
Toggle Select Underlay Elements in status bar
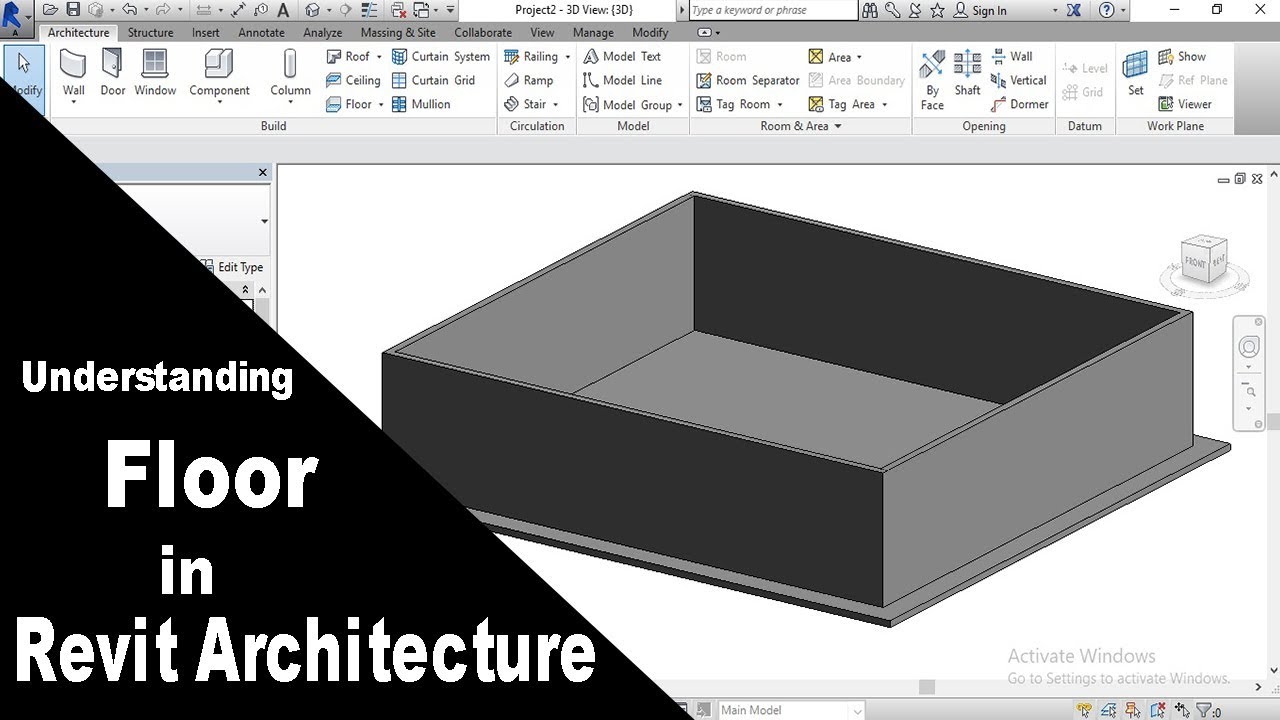coord(1108,710)
